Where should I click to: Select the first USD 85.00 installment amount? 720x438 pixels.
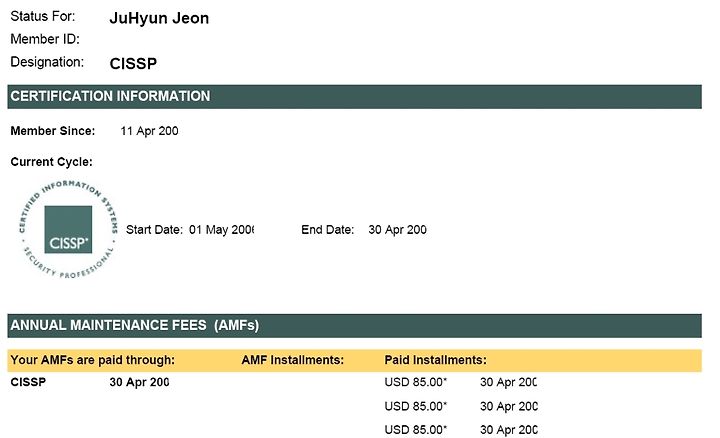[x=416, y=382]
